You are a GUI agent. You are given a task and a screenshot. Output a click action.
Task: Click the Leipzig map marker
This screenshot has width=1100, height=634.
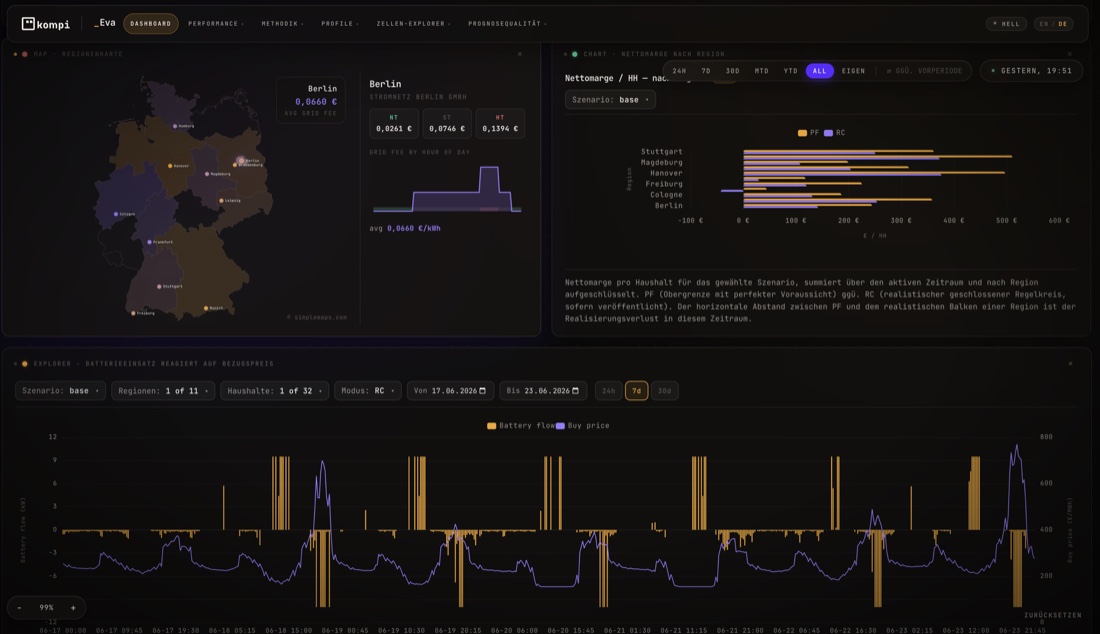click(x=222, y=201)
